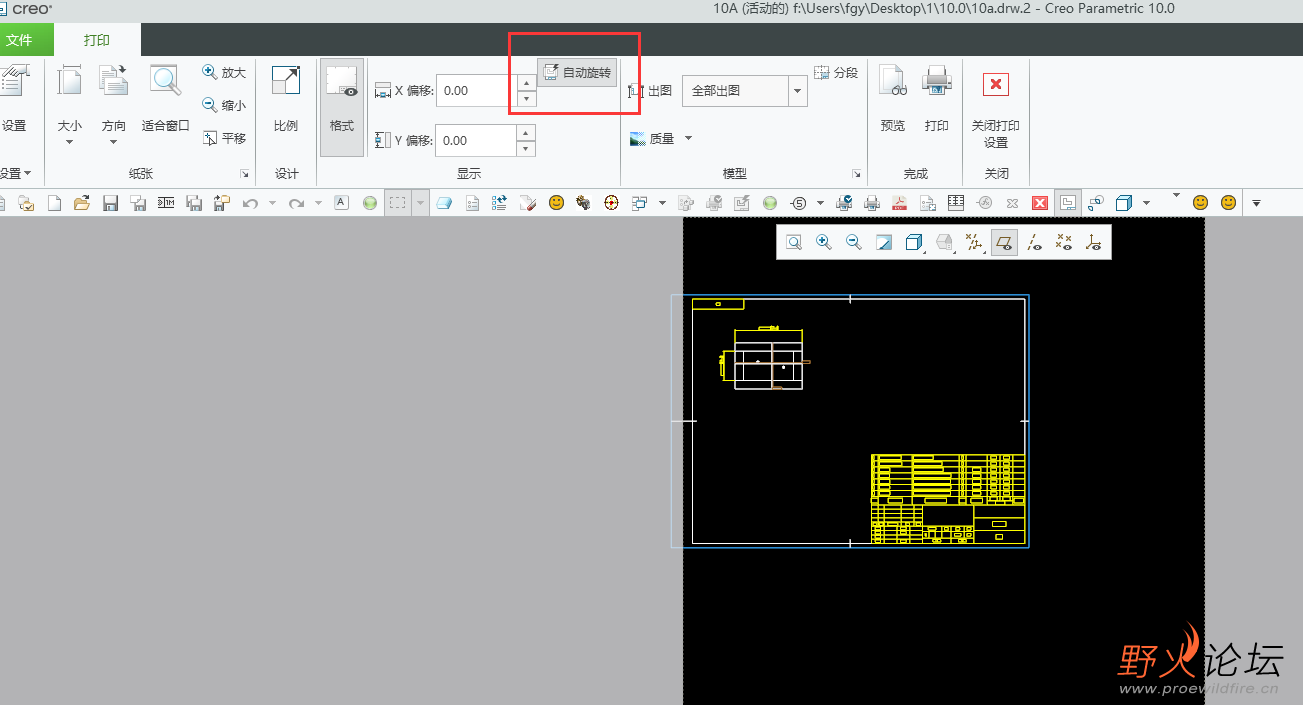Click the display style cube icon
Viewport: 1303px width, 705px height.
pos(913,242)
